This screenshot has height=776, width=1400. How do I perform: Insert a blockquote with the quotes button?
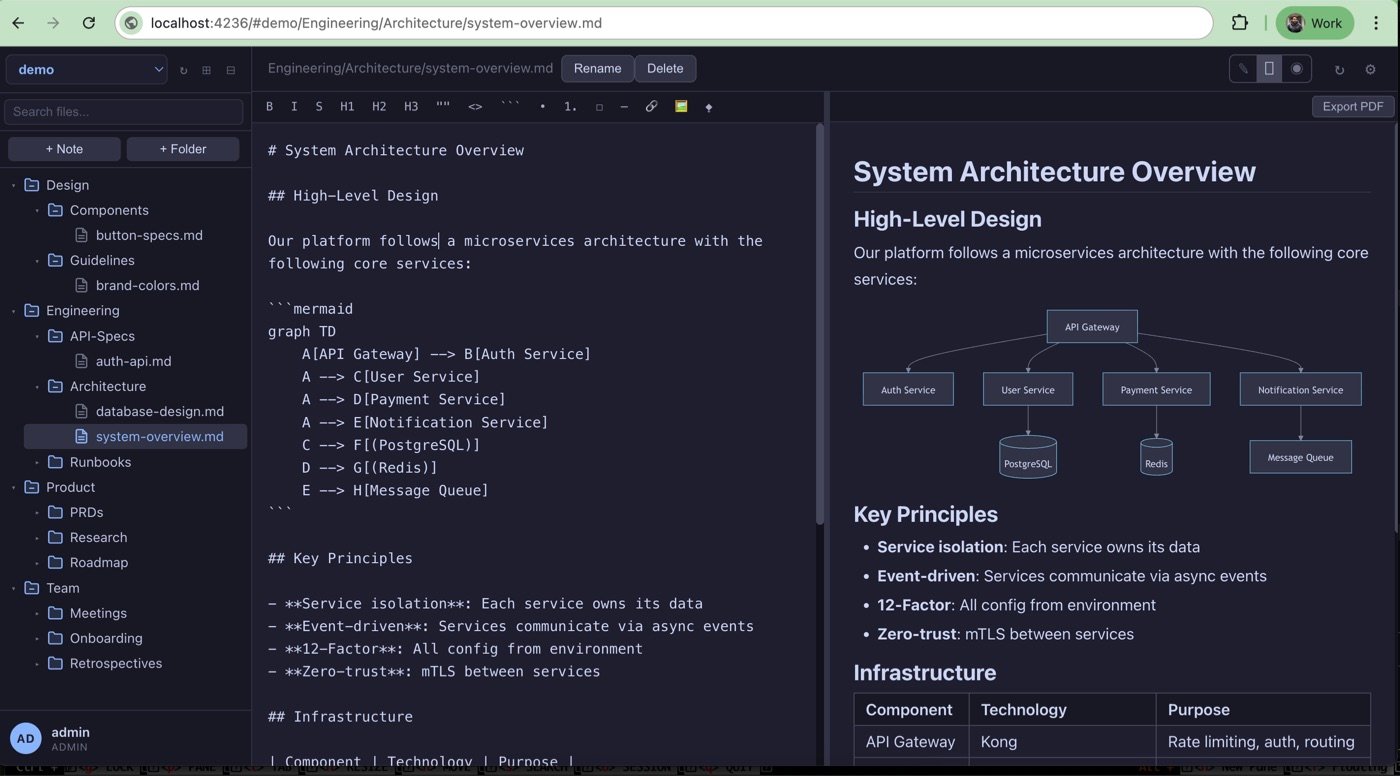[443, 106]
